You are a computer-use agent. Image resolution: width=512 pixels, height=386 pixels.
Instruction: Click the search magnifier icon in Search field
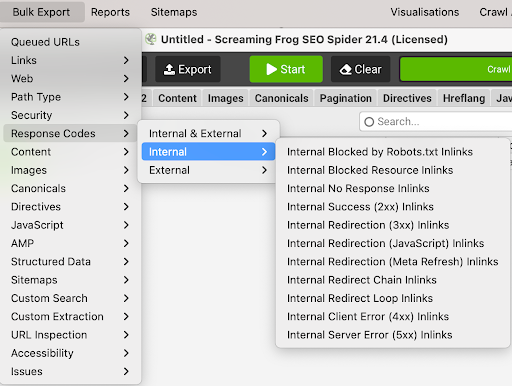click(369, 122)
